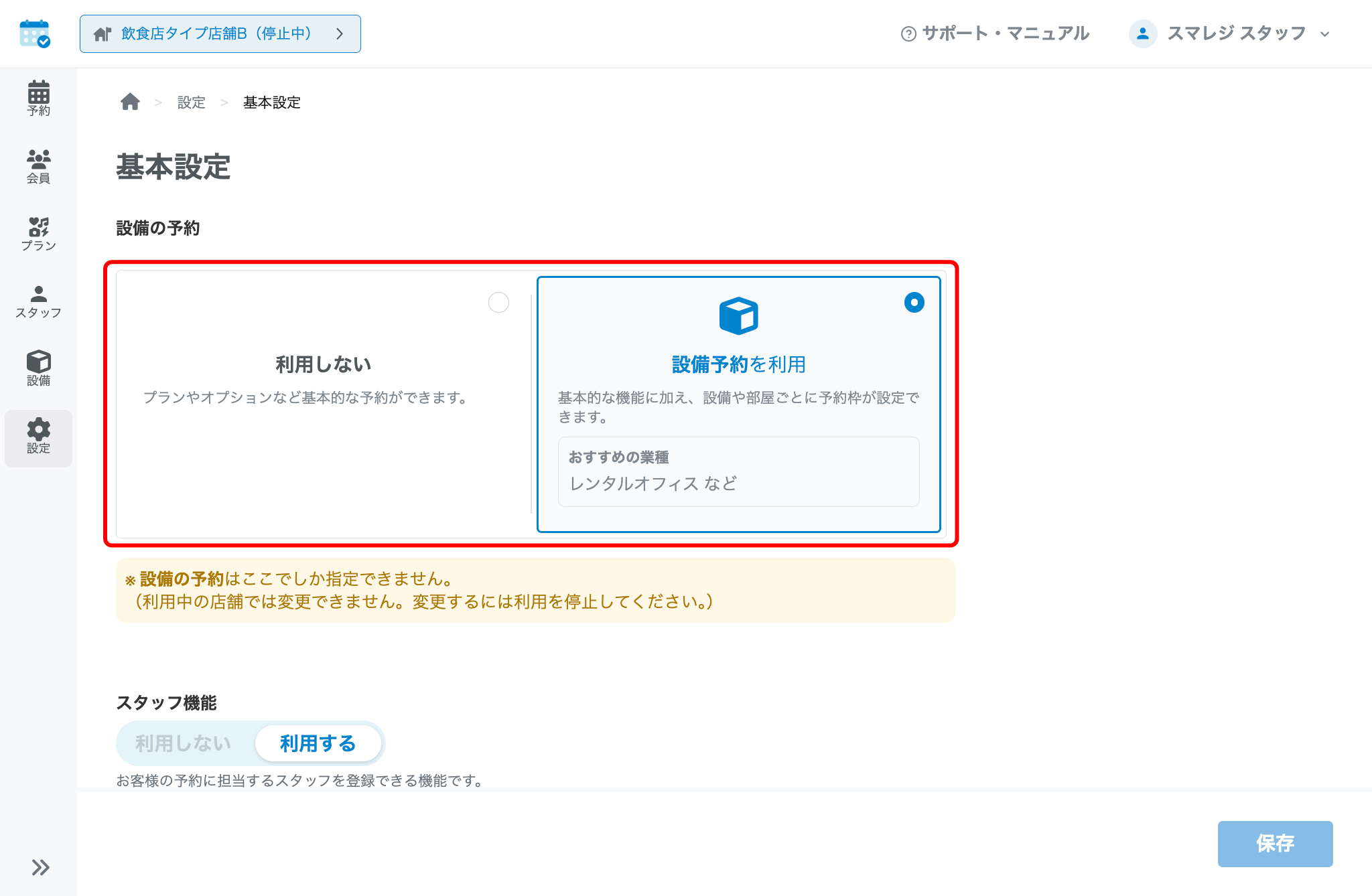Screen dimensions: 1372x896
Task: Open the 飲食店タイプ店舗B store selector
Action: pyautogui.click(x=220, y=33)
